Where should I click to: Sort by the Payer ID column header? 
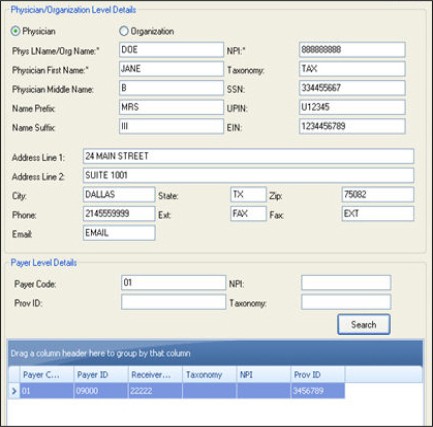(101, 375)
